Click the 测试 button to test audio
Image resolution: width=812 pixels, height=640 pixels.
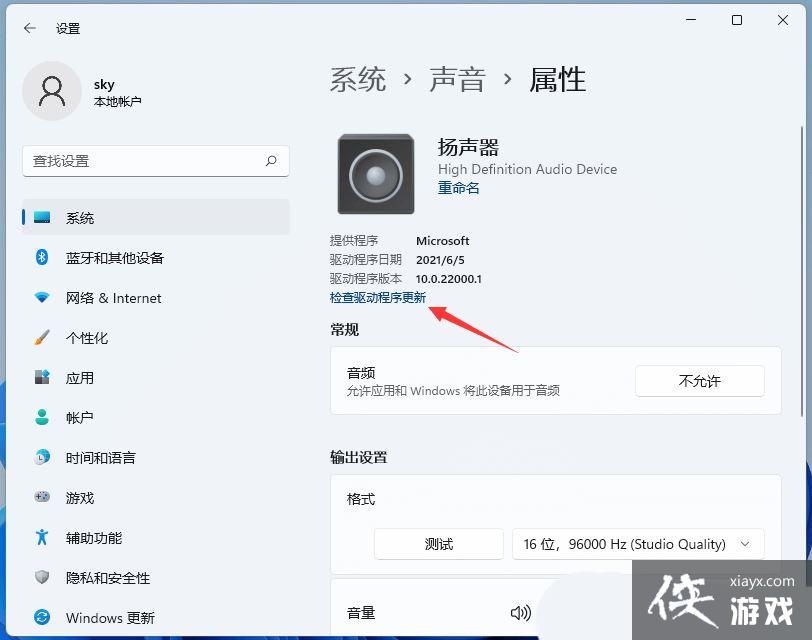pos(438,544)
